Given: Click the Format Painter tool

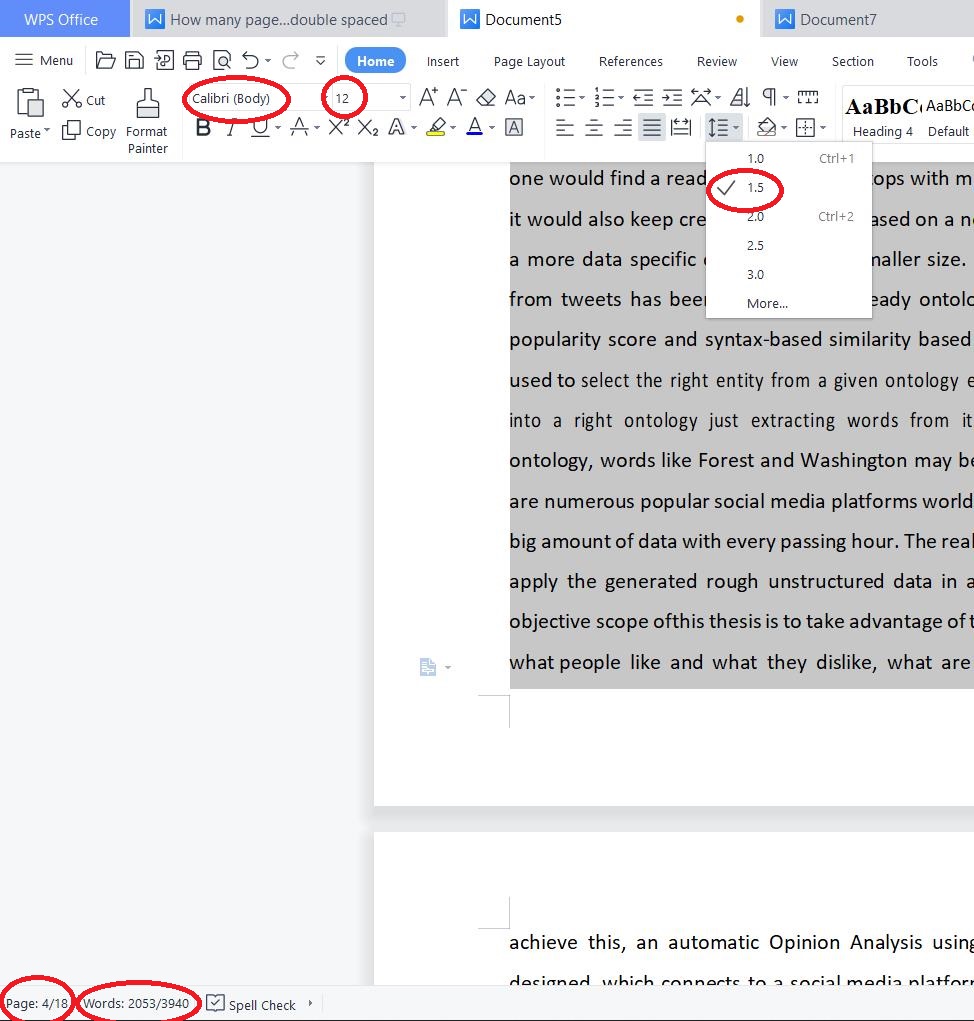Looking at the screenshot, I should 147,120.
